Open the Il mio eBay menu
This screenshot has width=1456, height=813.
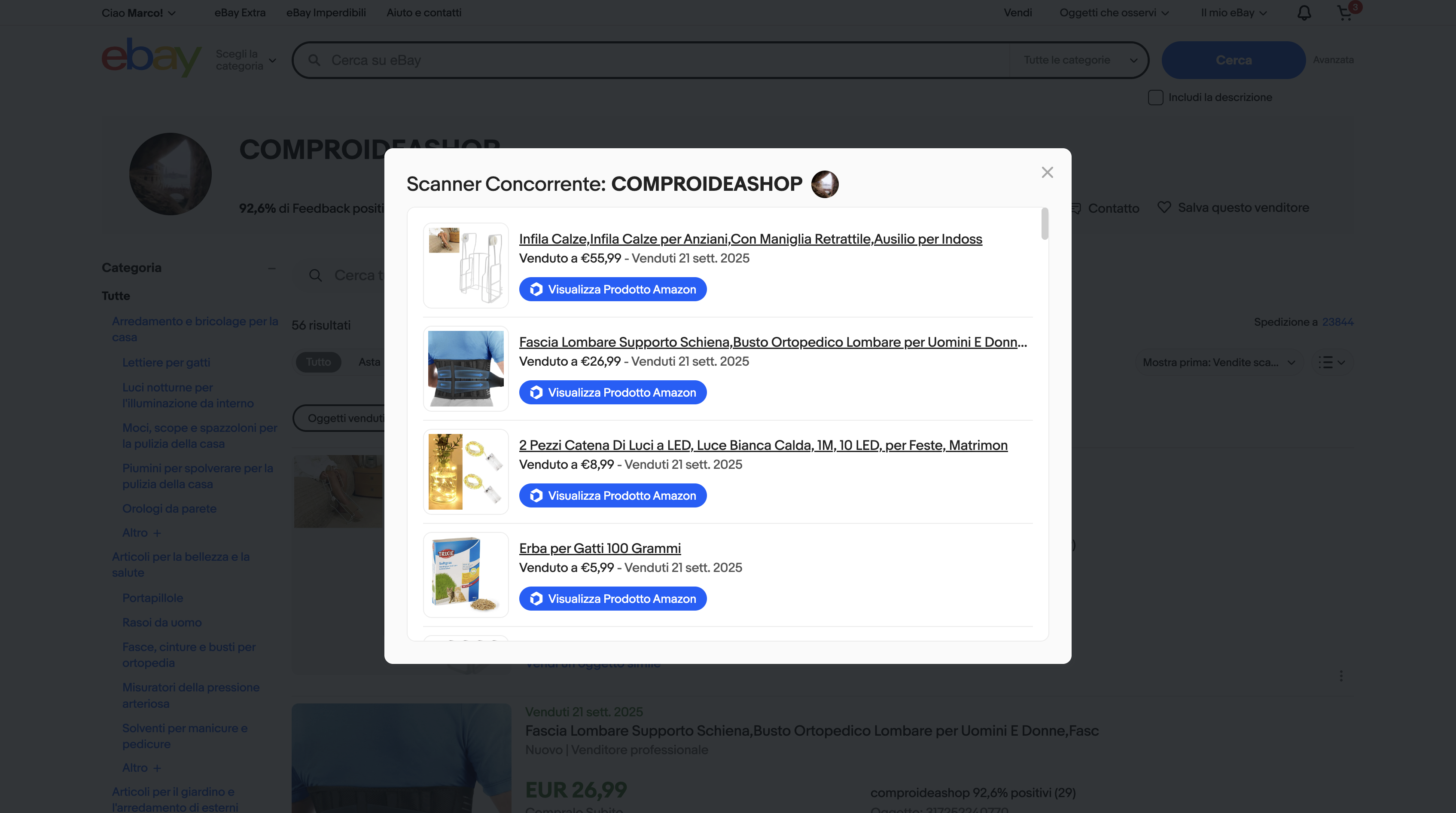[1233, 12]
